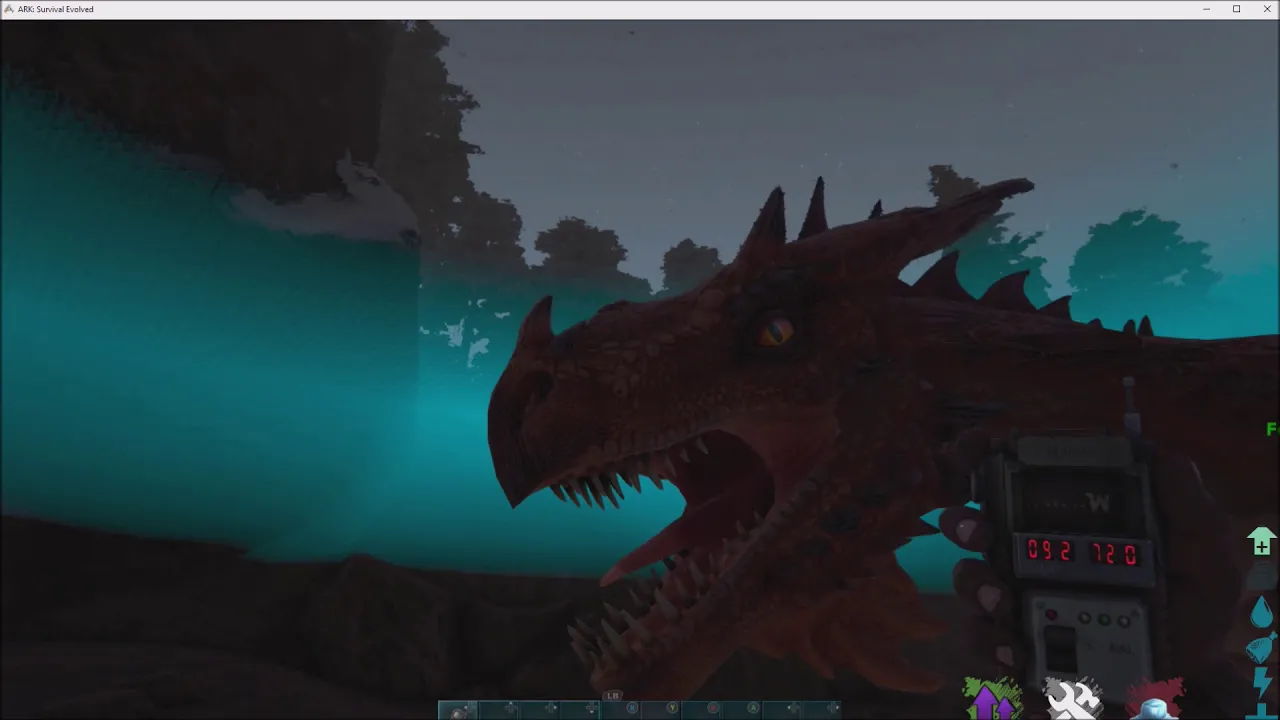Click the meat food stat icon
The width and height of the screenshot is (1280, 720).
[x=1262, y=647]
